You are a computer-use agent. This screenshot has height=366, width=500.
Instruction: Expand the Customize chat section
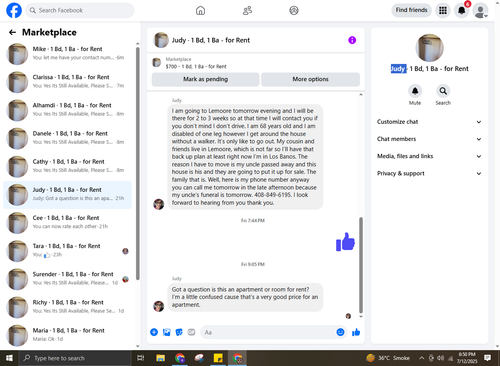(x=429, y=122)
